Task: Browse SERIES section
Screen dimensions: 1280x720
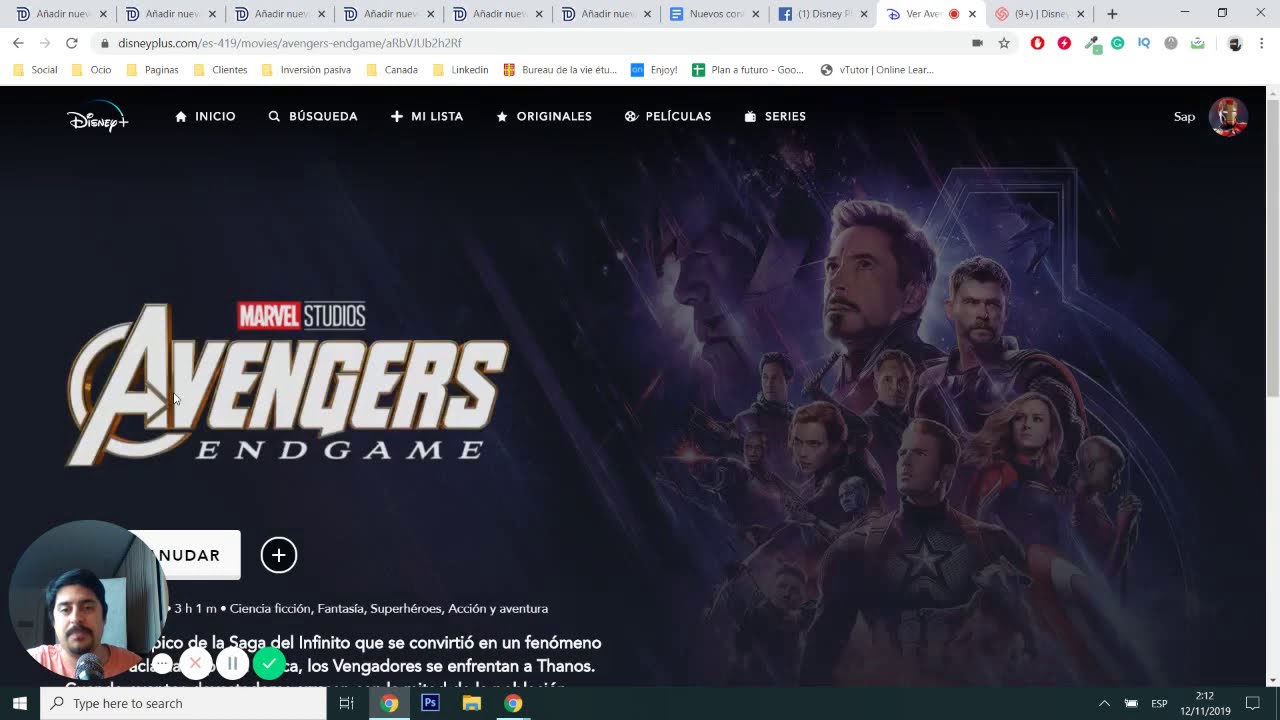Action: tap(775, 117)
